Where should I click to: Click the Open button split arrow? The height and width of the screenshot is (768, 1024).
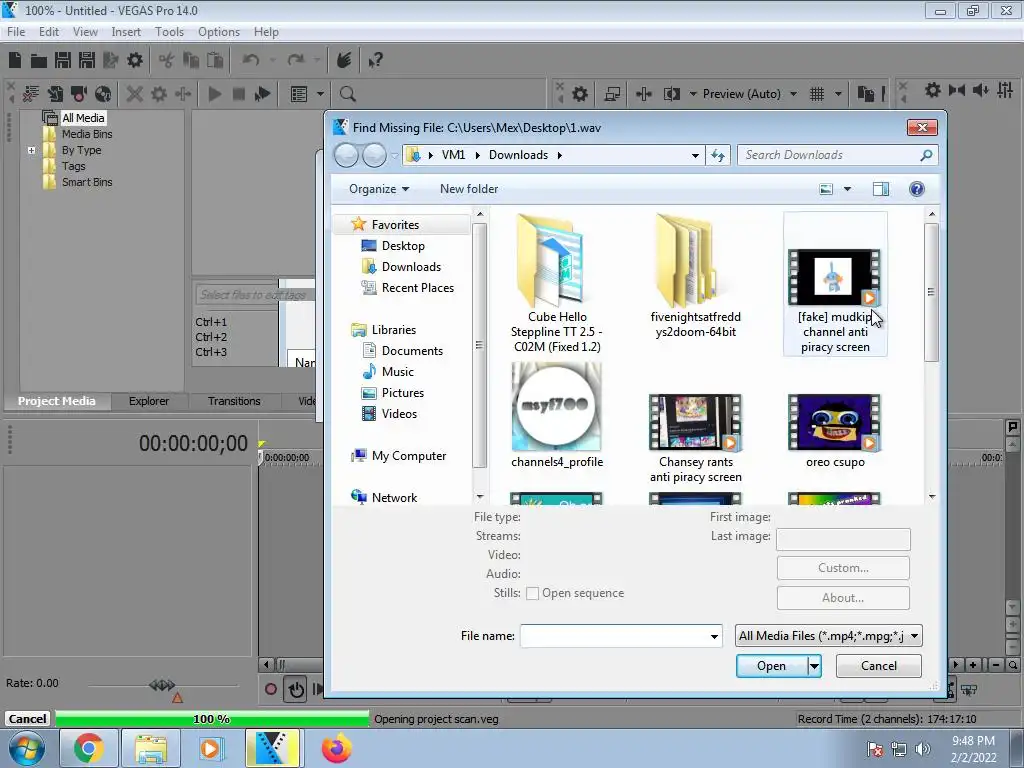point(814,666)
